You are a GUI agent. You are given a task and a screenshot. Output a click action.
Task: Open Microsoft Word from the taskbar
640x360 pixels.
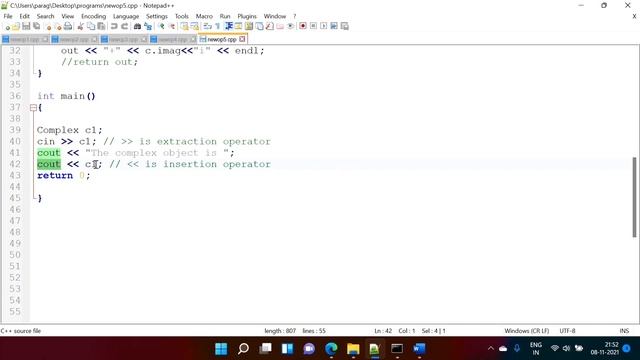(x=419, y=349)
